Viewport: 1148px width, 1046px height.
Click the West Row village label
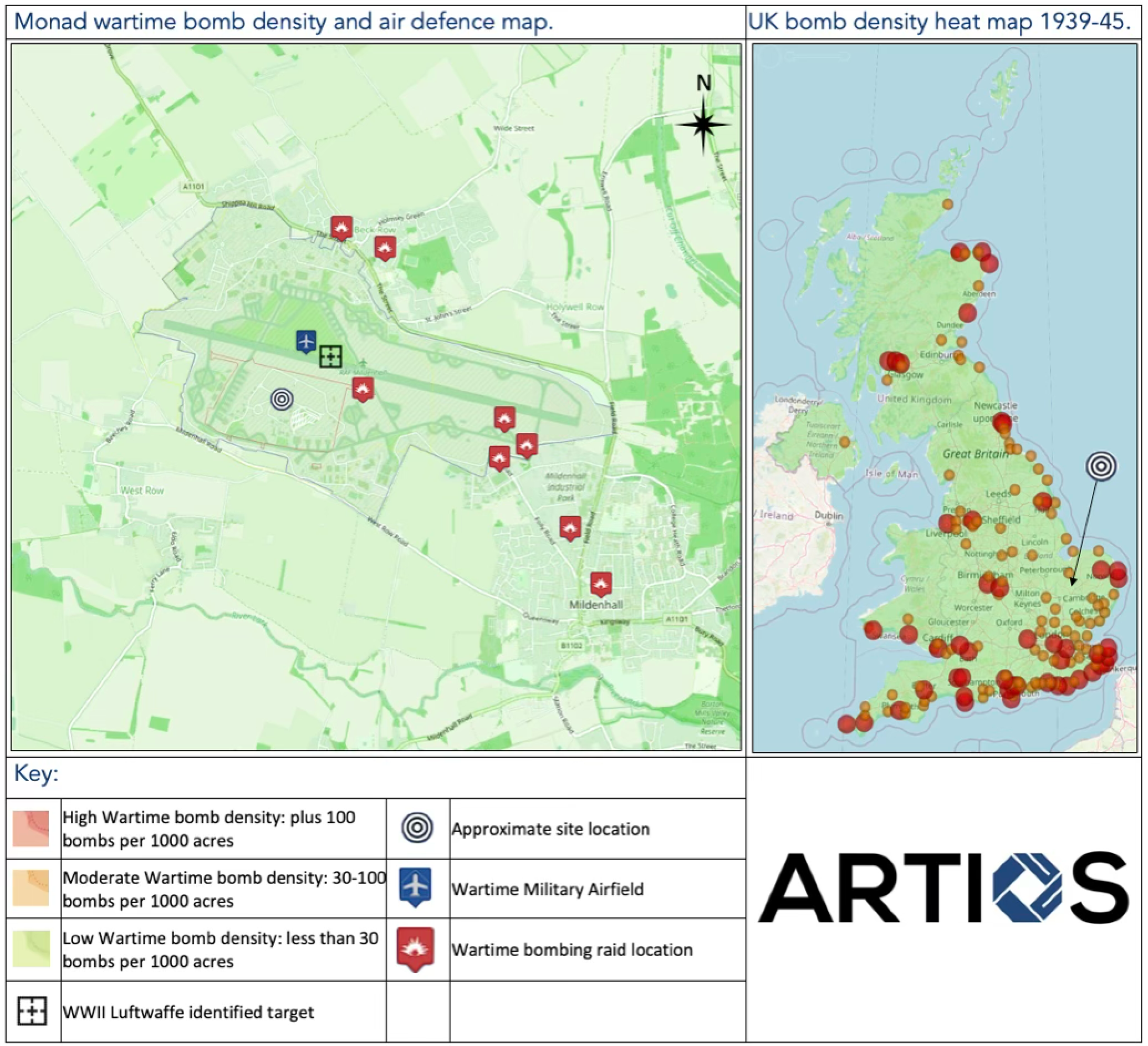pos(142,490)
